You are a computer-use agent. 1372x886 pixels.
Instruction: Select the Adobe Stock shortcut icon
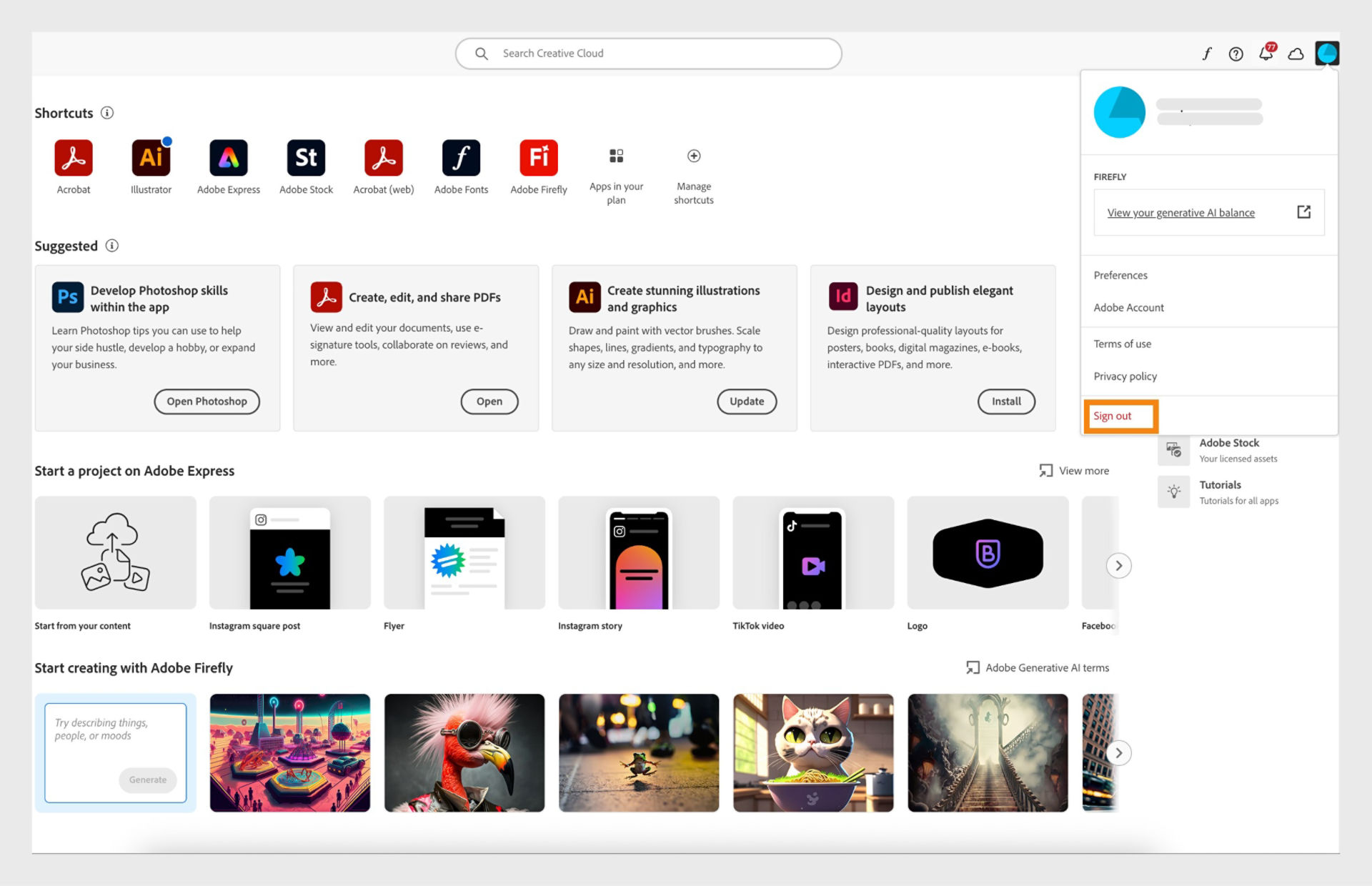pyautogui.click(x=306, y=157)
